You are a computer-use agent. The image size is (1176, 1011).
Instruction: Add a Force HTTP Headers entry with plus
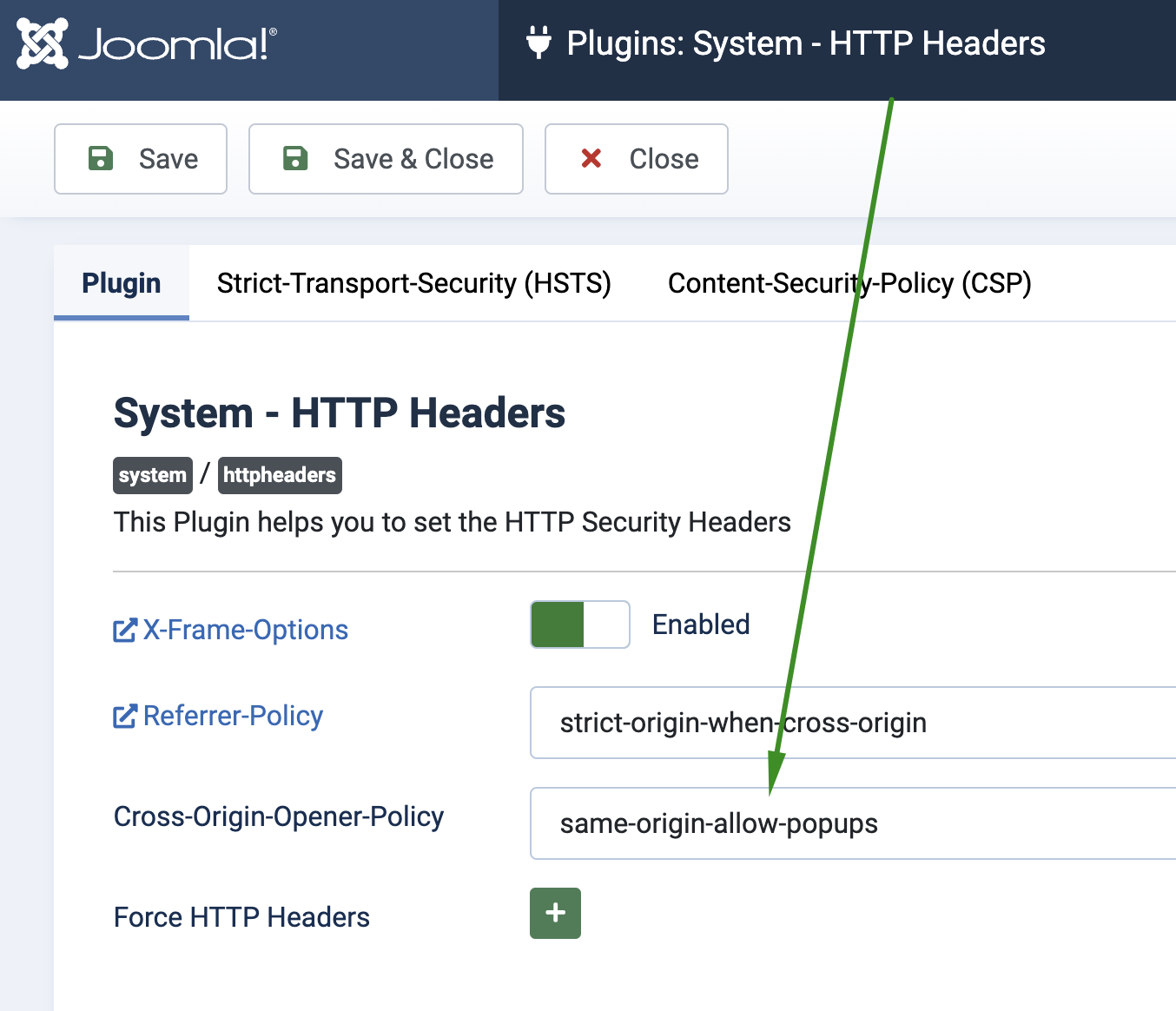pyautogui.click(x=555, y=913)
